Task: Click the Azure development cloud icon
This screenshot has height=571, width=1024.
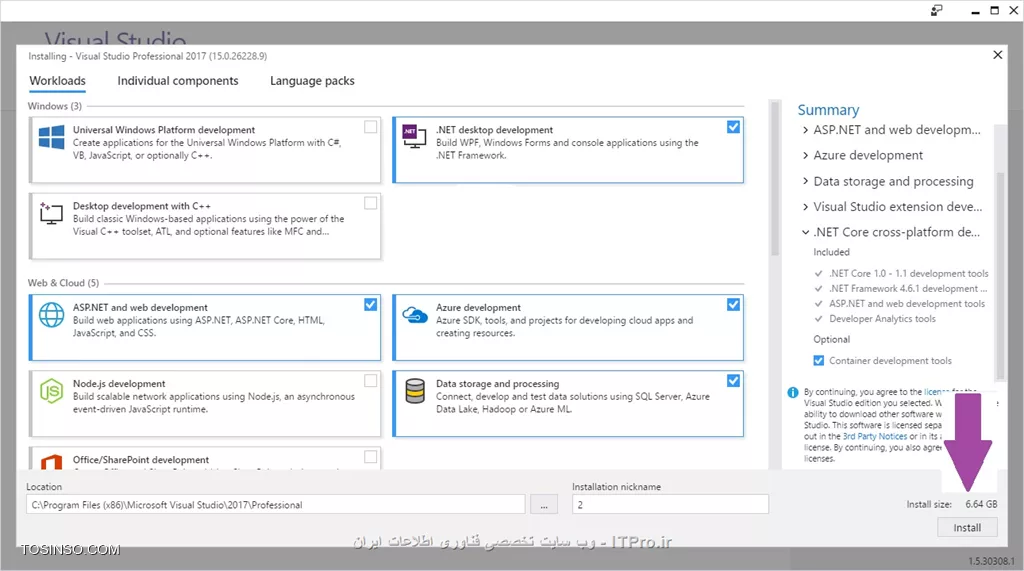Action: coord(415,315)
